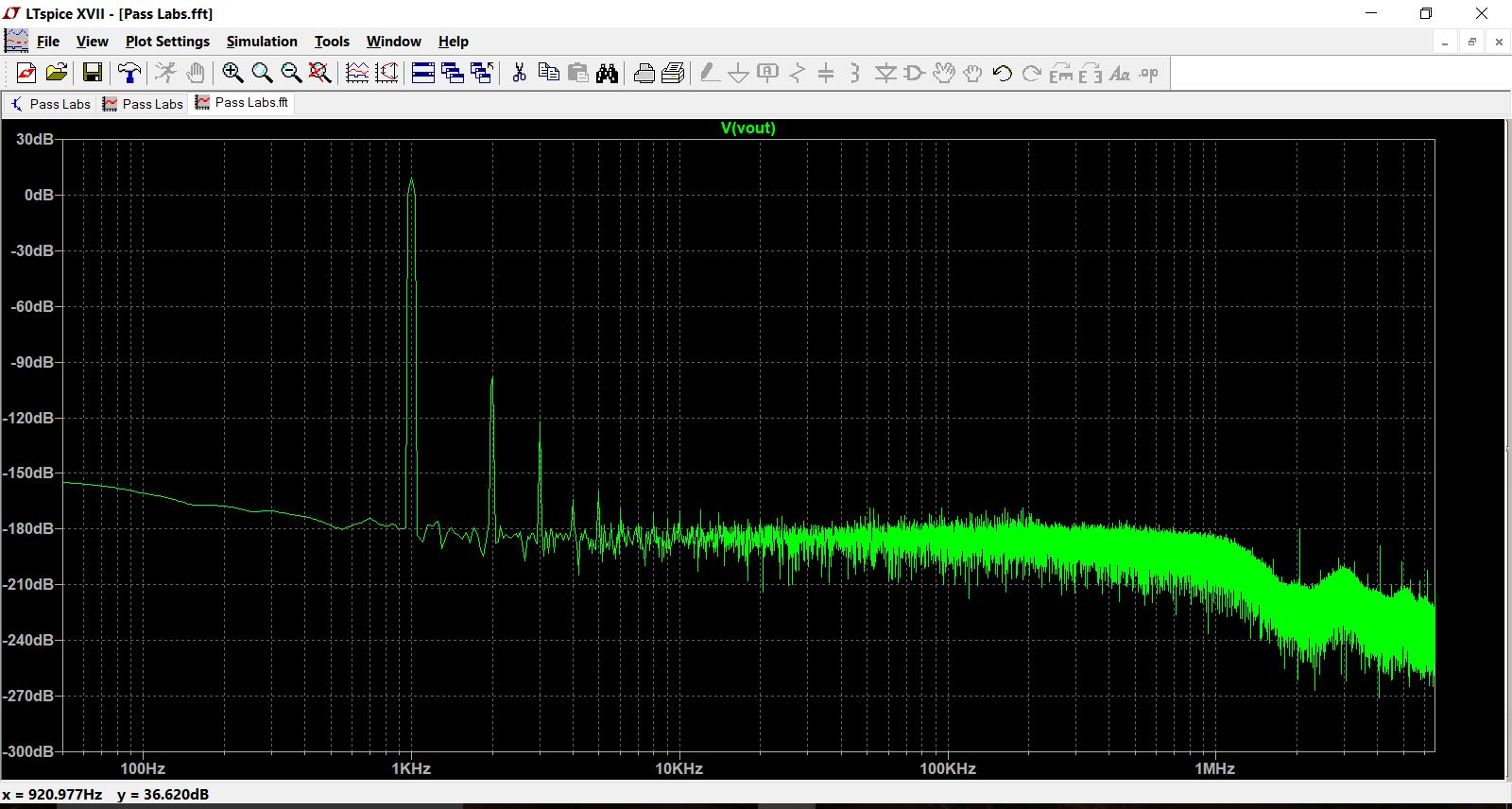Select the Capacitor component tool
This screenshot has width=1512, height=809.
(826, 73)
